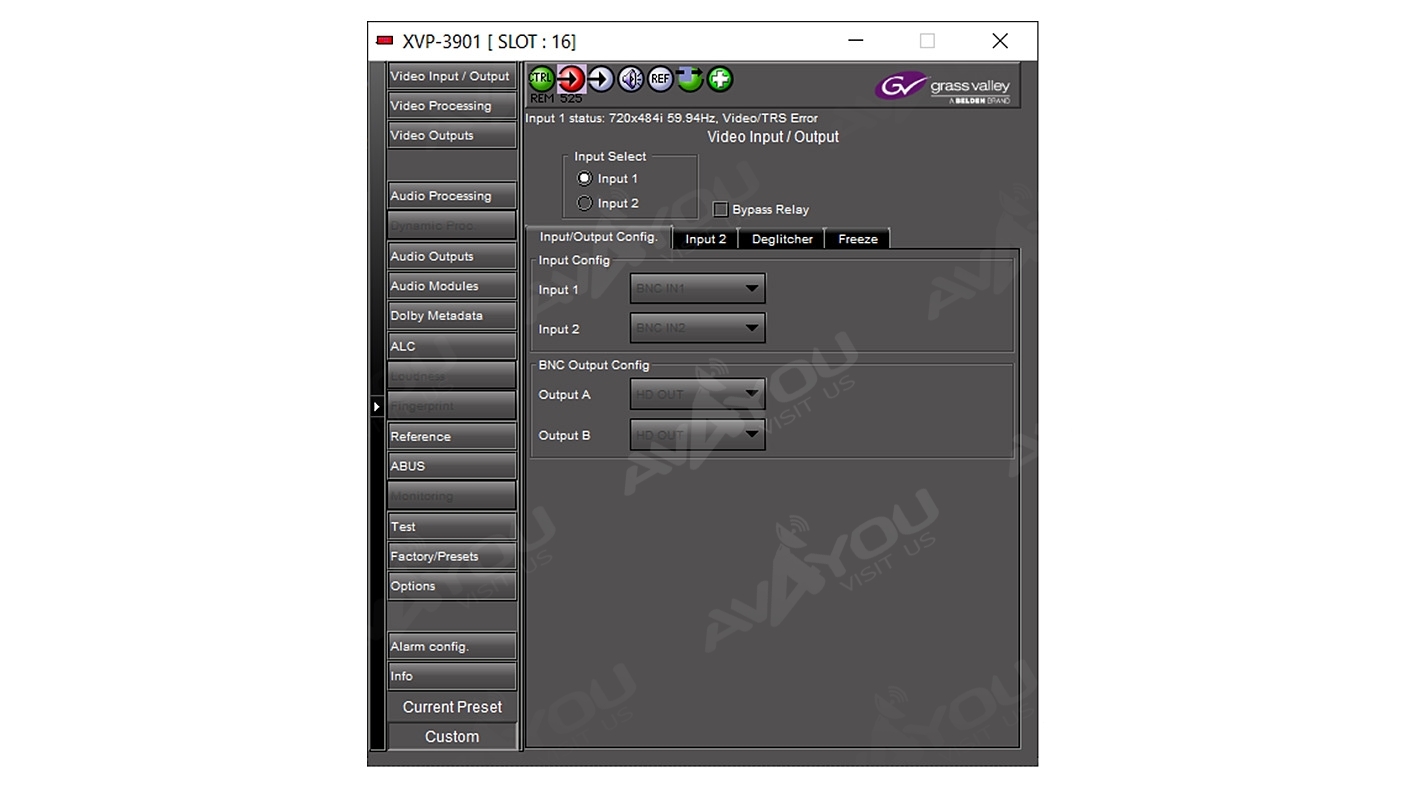Viewport: 1422px width, 800px height.
Task: Click the green plus health icon
Action: tap(720, 79)
